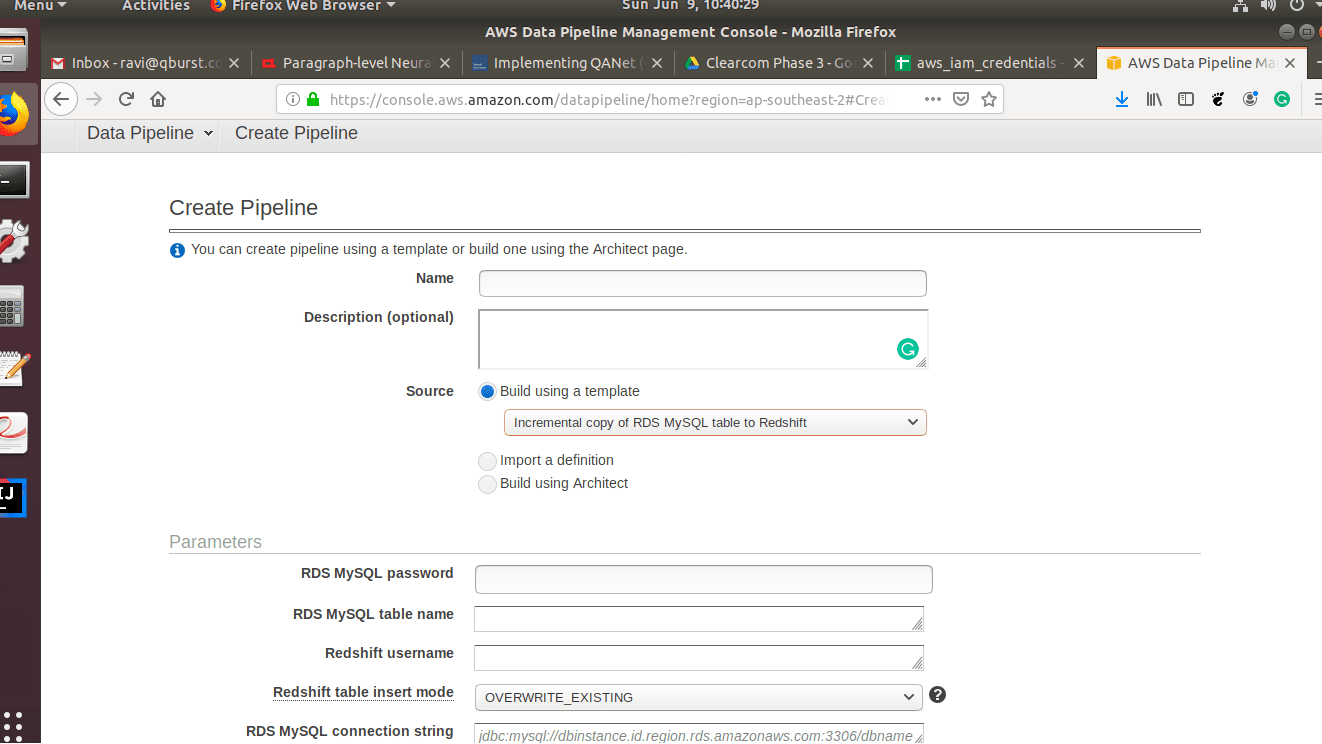Close the Inbox Gmail tab

(234, 63)
